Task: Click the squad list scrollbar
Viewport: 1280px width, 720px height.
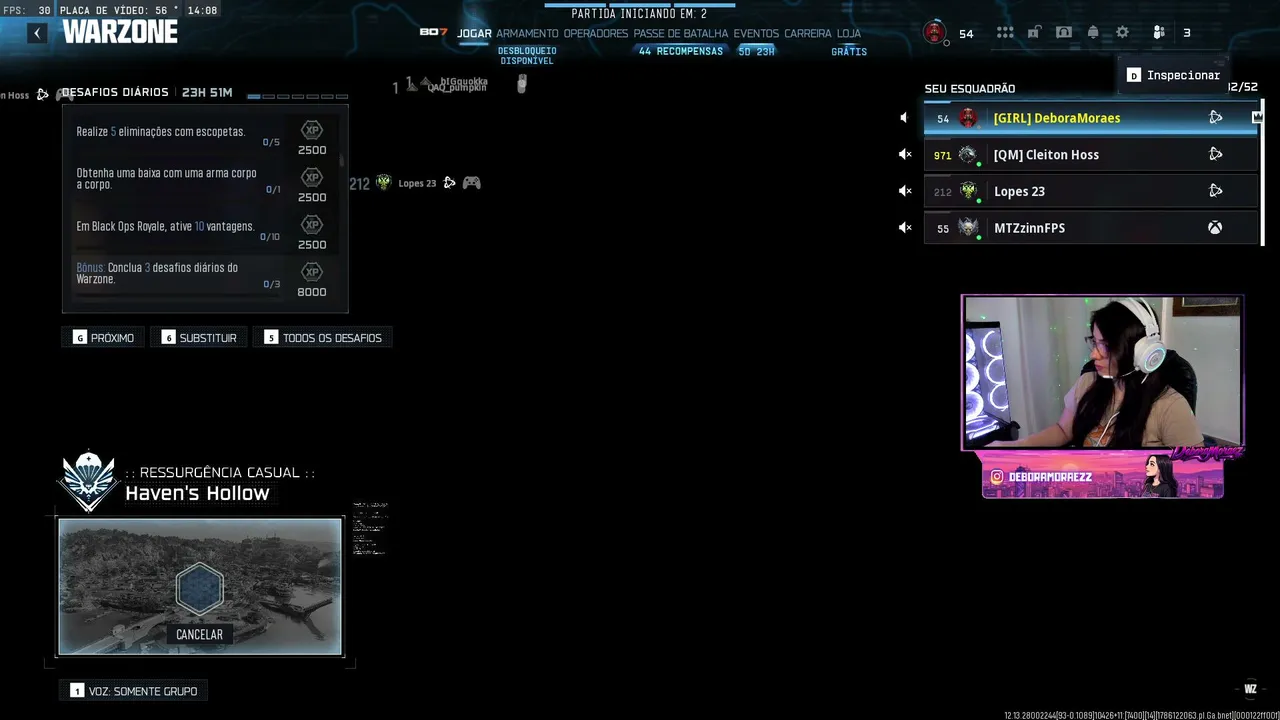Action: (1264, 172)
